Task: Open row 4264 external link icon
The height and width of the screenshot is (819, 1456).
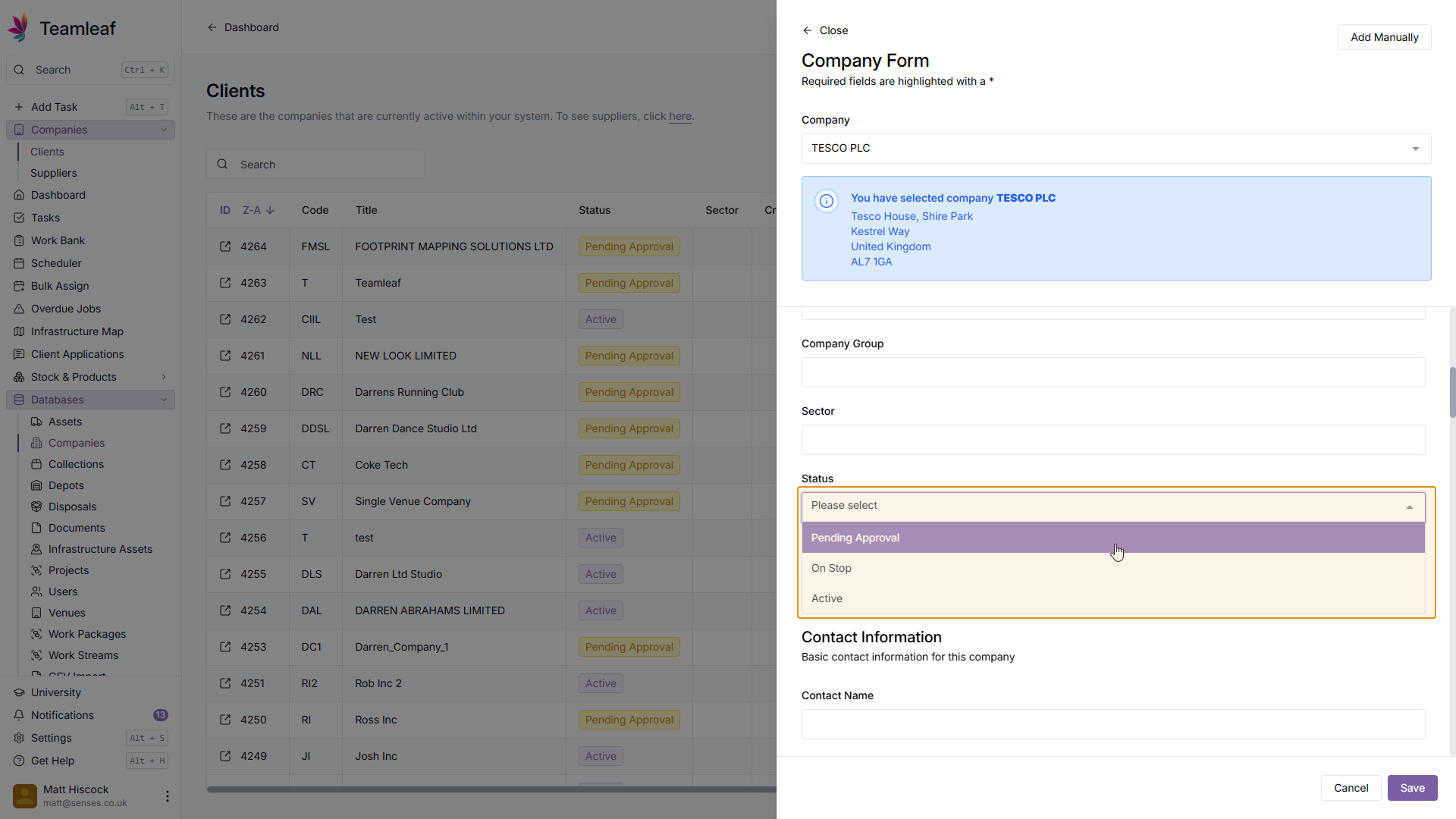Action: tap(225, 246)
